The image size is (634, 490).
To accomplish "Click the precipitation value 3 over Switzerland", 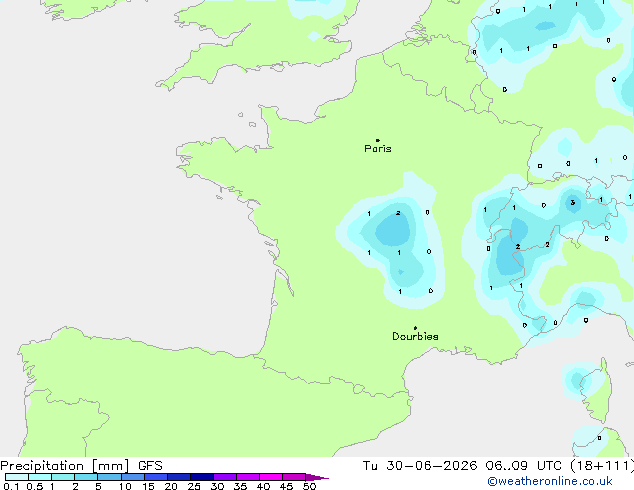I will pos(573,203).
